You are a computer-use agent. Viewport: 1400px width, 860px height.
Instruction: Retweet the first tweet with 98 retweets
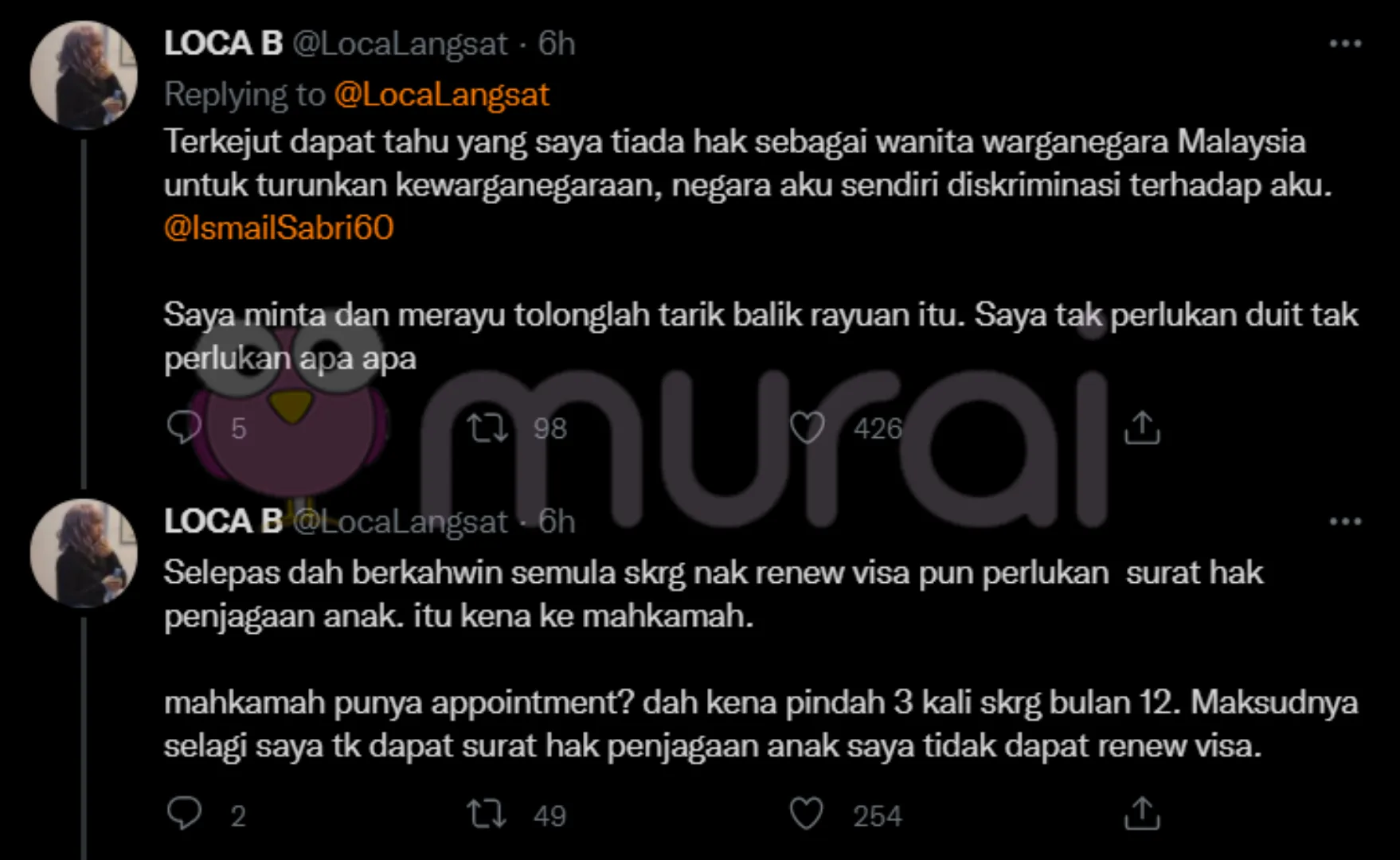(x=487, y=428)
